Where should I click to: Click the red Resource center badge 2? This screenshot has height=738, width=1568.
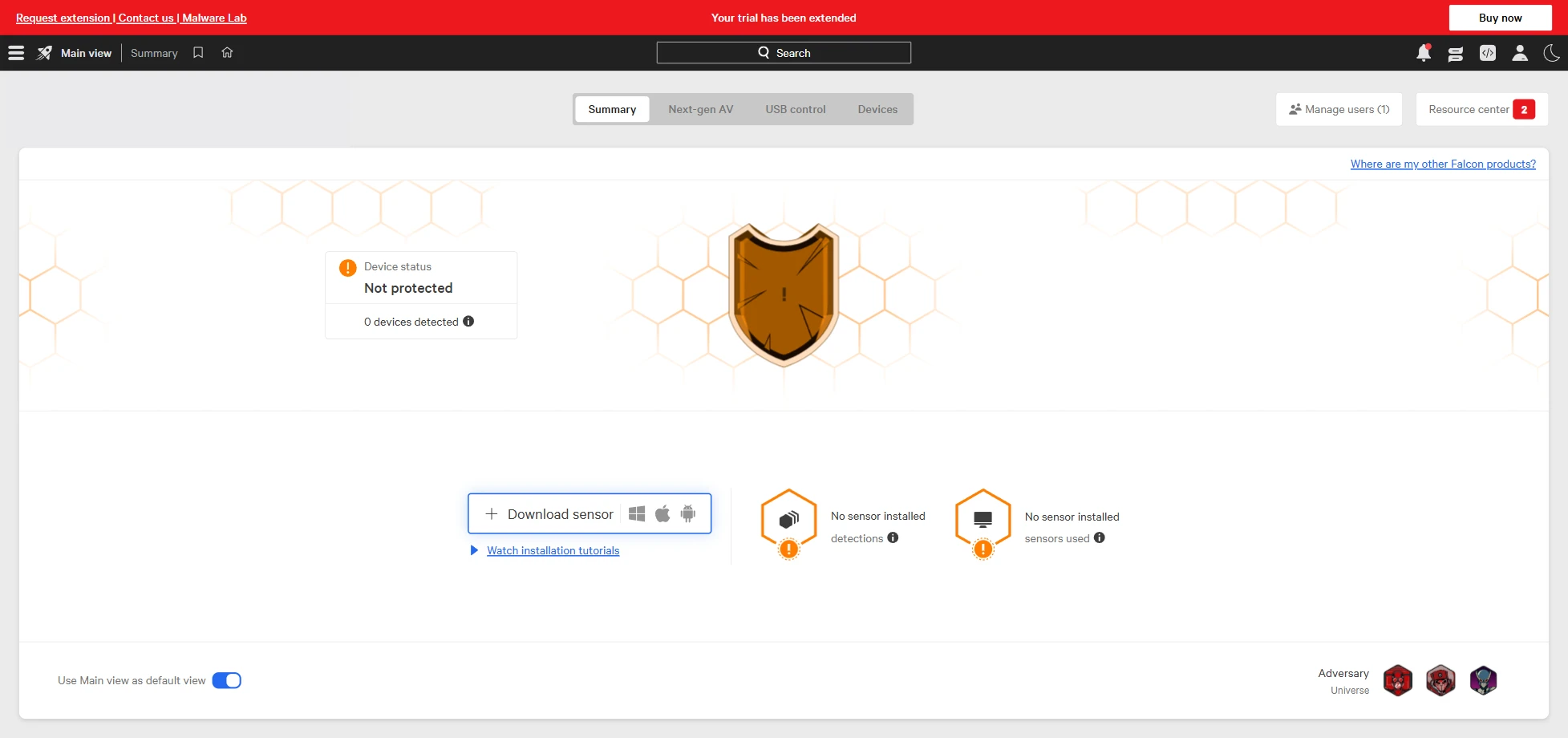[x=1524, y=109]
